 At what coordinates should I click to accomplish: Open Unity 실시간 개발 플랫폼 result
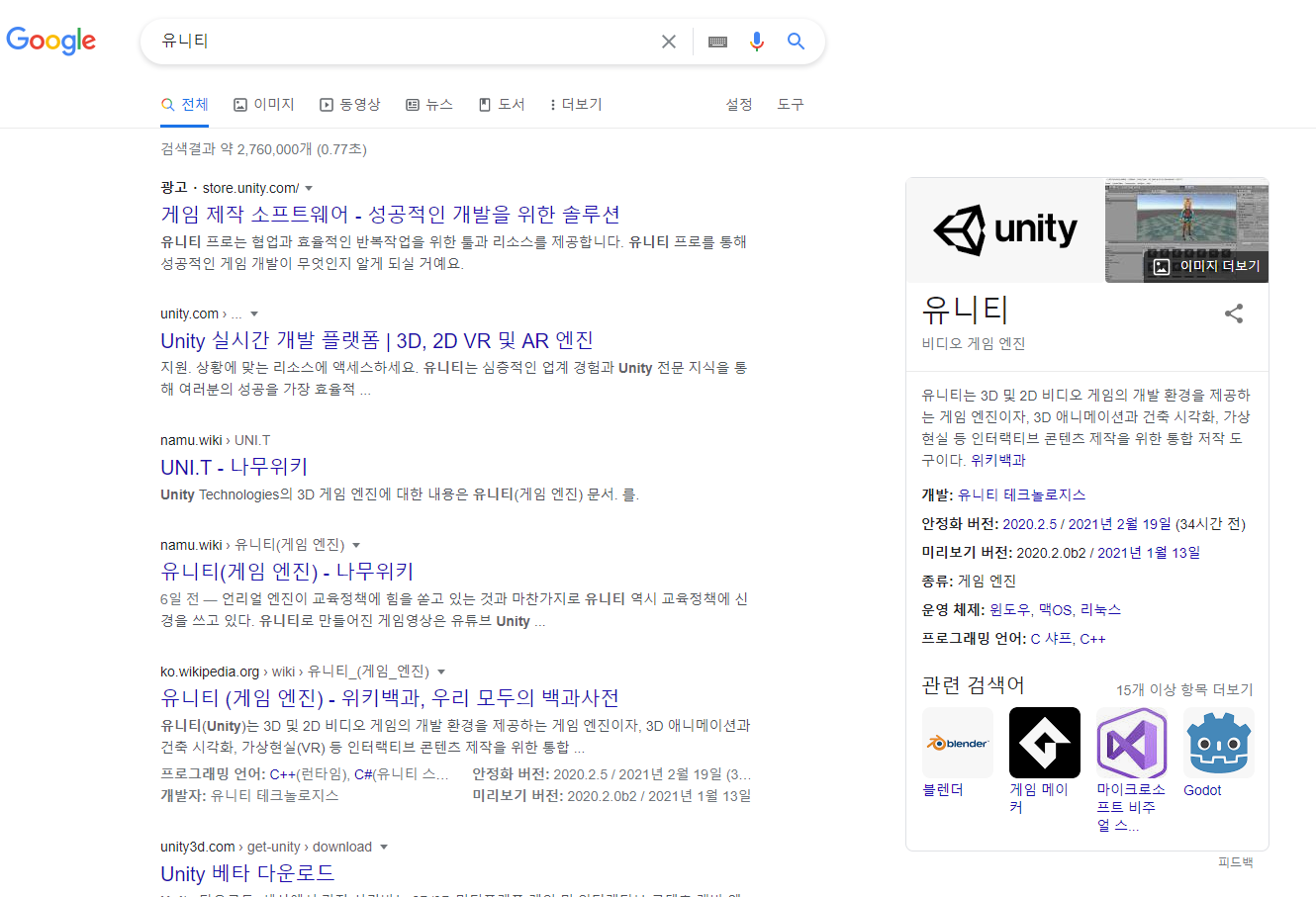click(x=377, y=340)
